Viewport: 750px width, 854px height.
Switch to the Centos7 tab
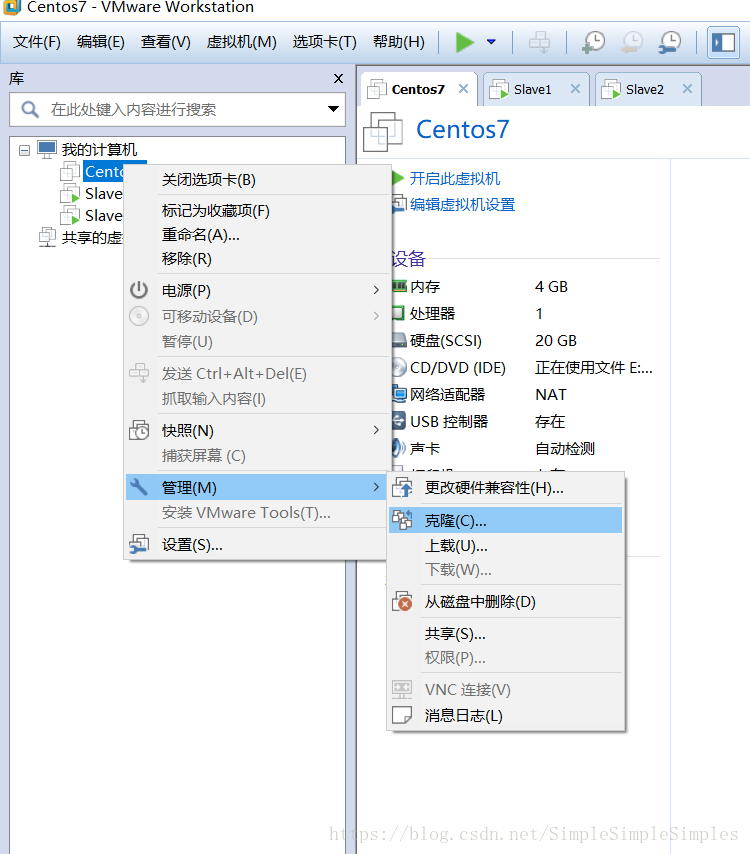tap(418, 89)
